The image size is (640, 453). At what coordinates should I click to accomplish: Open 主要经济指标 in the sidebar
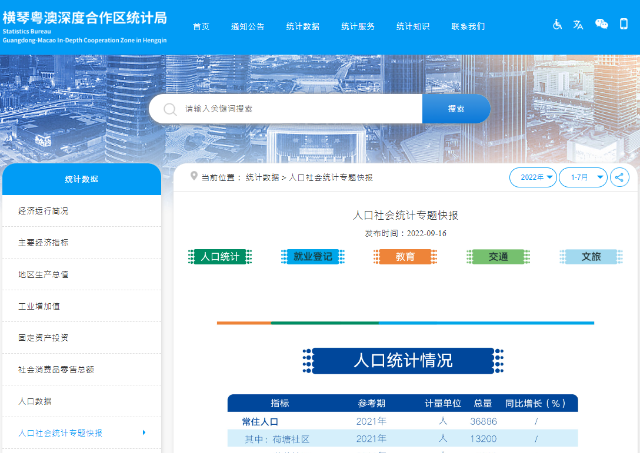pos(82,242)
